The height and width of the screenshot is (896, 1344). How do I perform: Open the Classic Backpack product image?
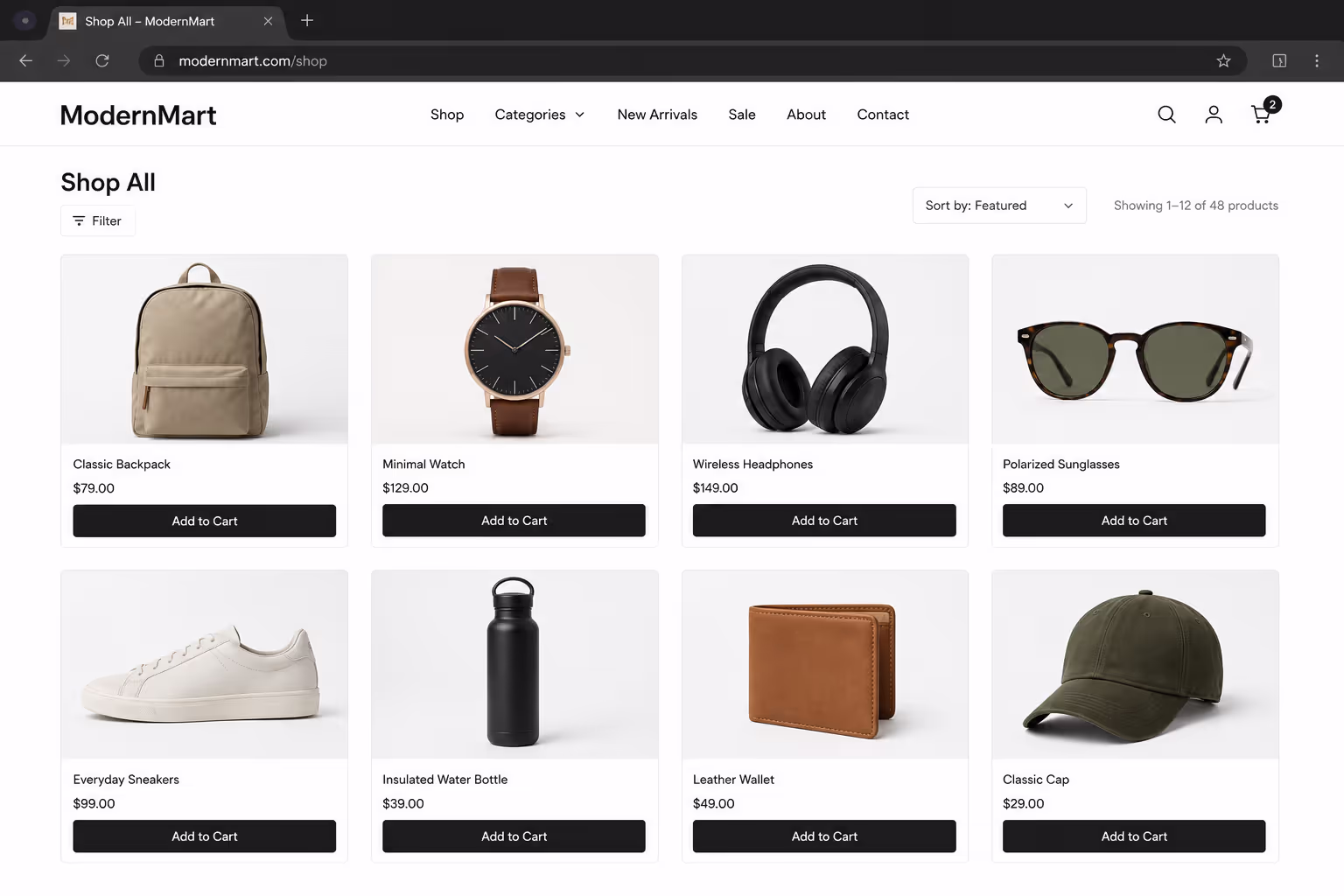(x=204, y=349)
